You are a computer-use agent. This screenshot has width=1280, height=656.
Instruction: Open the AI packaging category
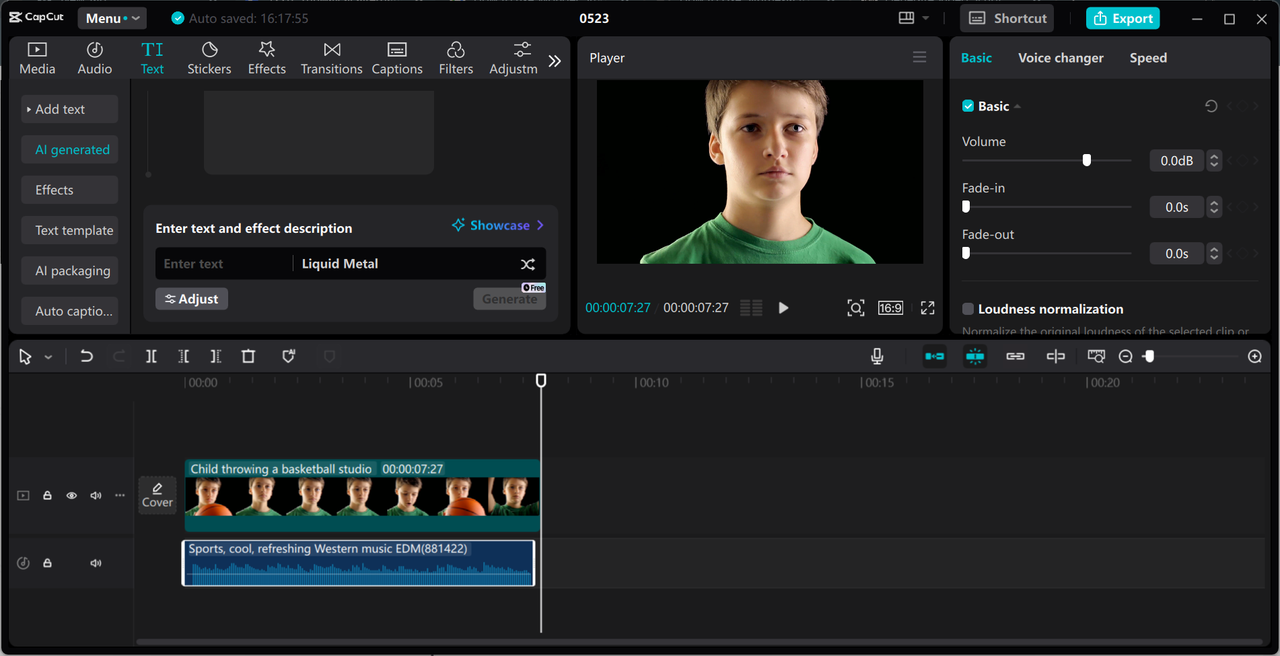pyautogui.click(x=69, y=271)
